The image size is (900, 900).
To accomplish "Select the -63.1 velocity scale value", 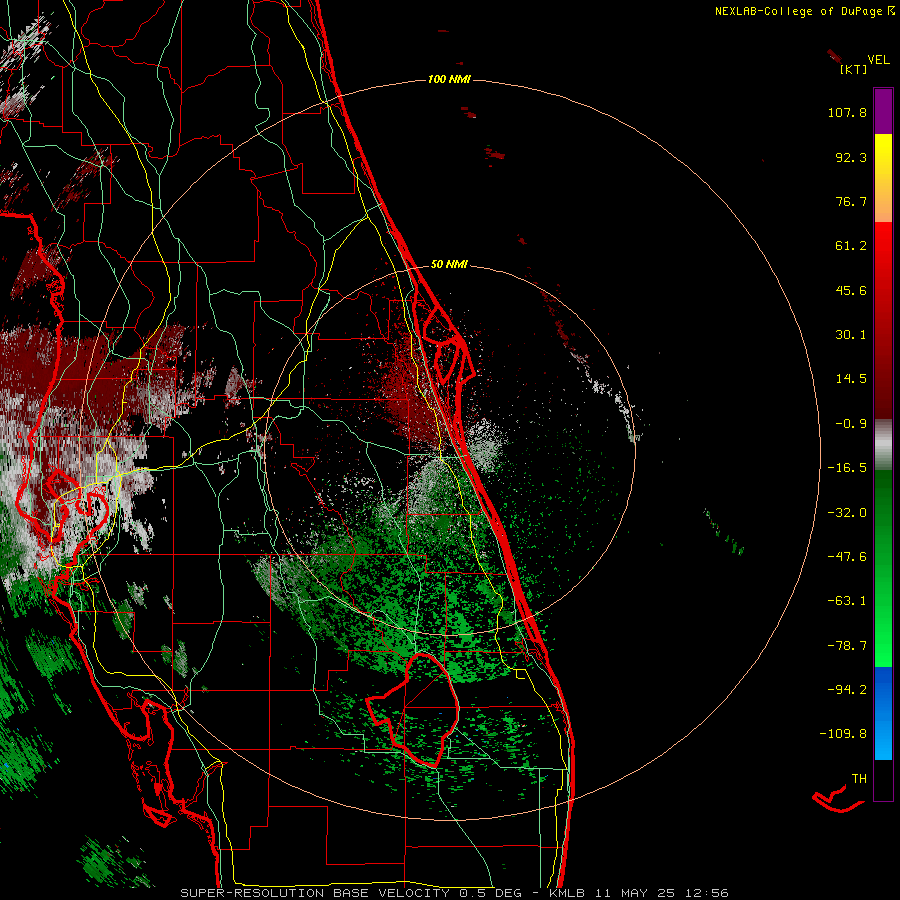I will pyautogui.click(x=847, y=601).
